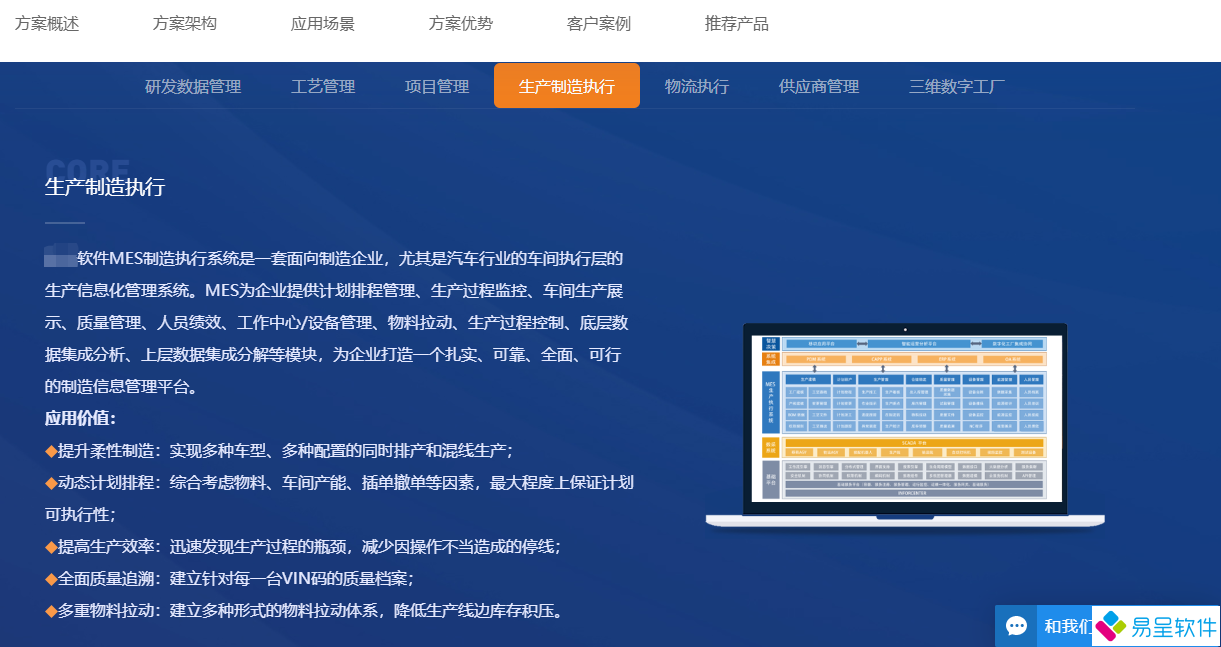
Task: Open the 方案架构 navigation item
Action: click(x=184, y=22)
